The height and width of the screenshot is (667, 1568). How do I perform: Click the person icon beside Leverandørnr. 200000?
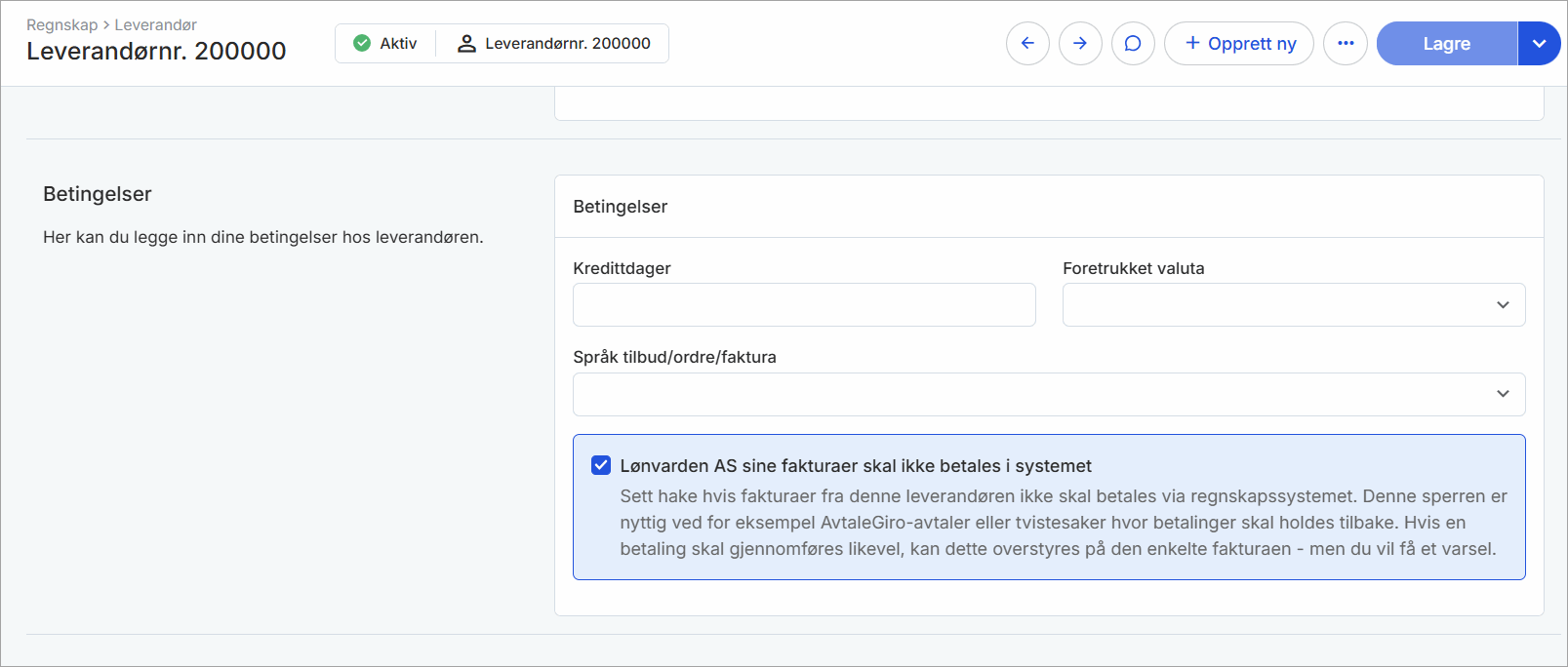point(466,44)
